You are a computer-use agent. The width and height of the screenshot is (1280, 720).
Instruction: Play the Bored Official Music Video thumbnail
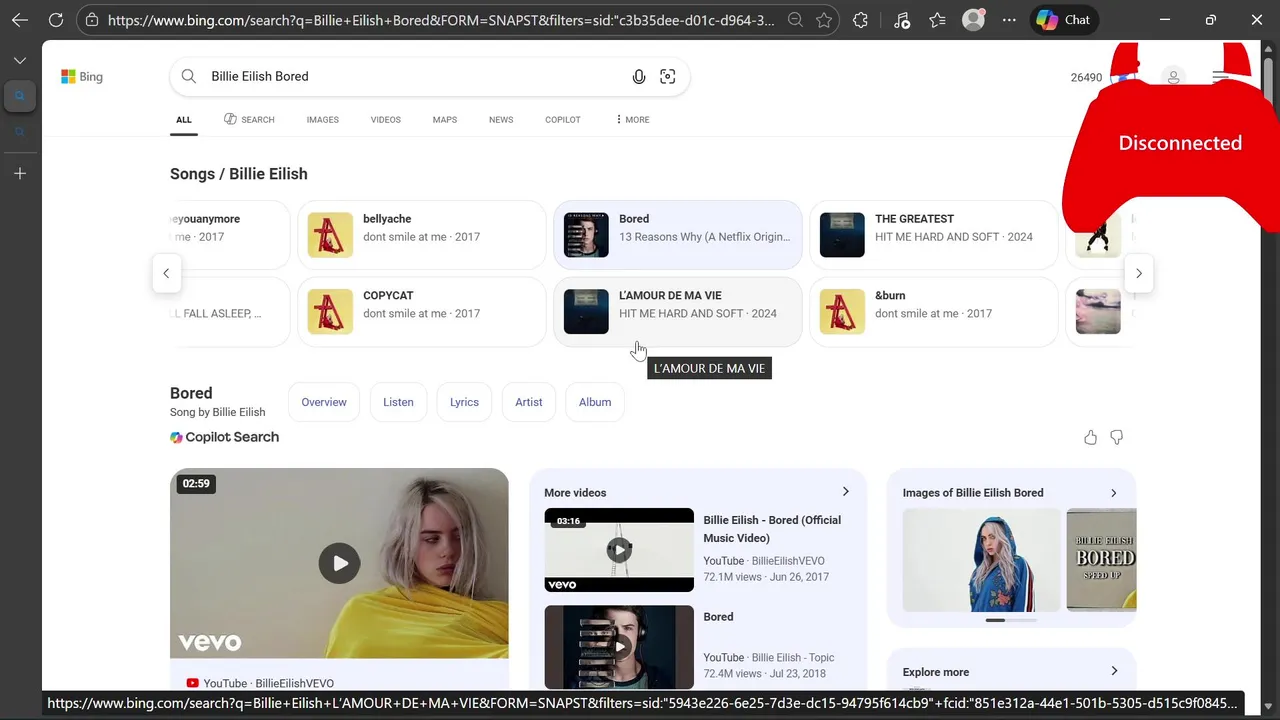click(619, 550)
